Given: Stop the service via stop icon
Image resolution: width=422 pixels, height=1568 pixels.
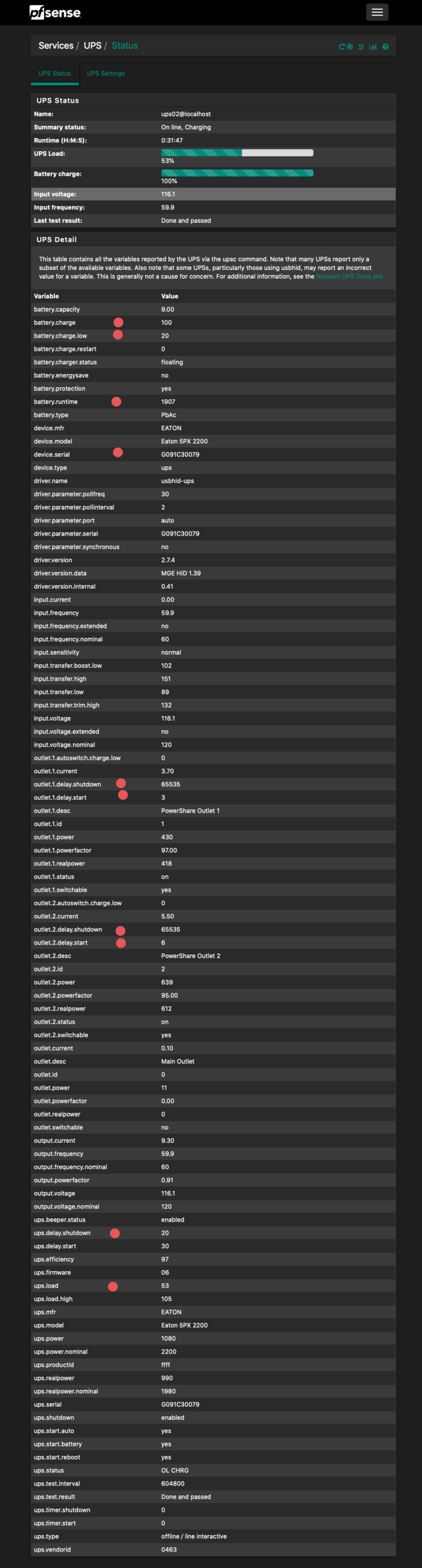Looking at the screenshot, I should point(350,47).
